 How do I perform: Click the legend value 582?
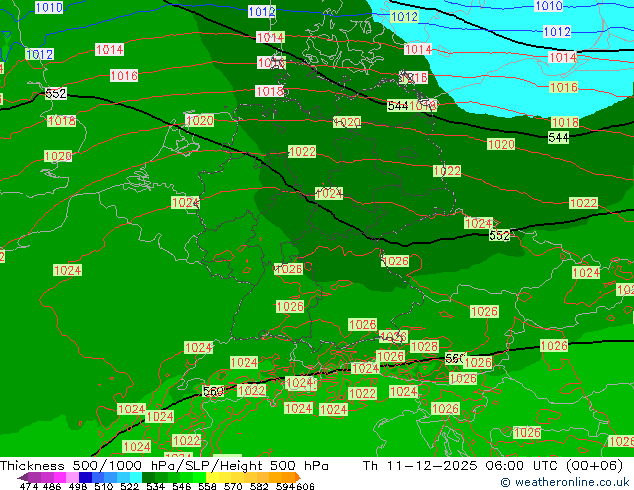[259, 486]
